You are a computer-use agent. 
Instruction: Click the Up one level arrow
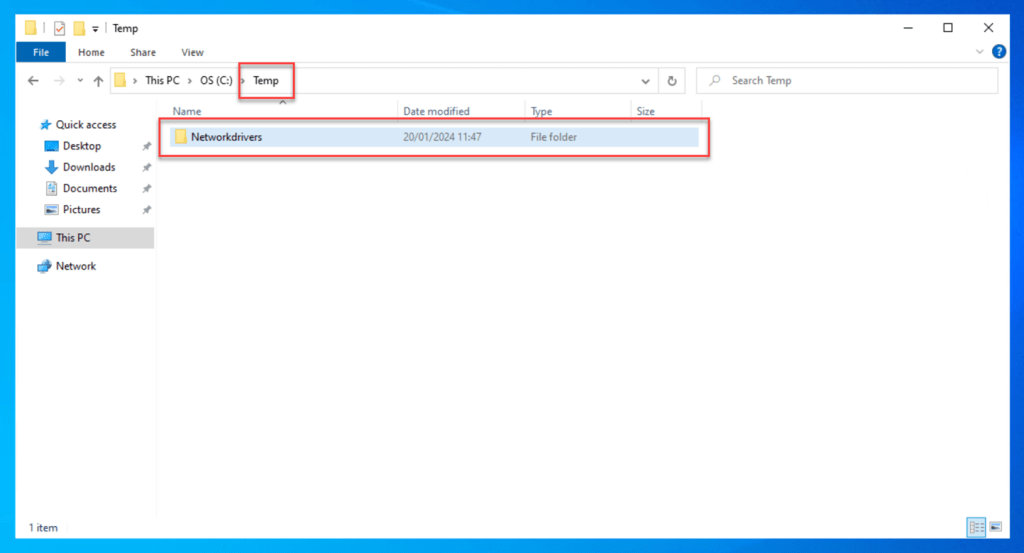coord(98,81)
